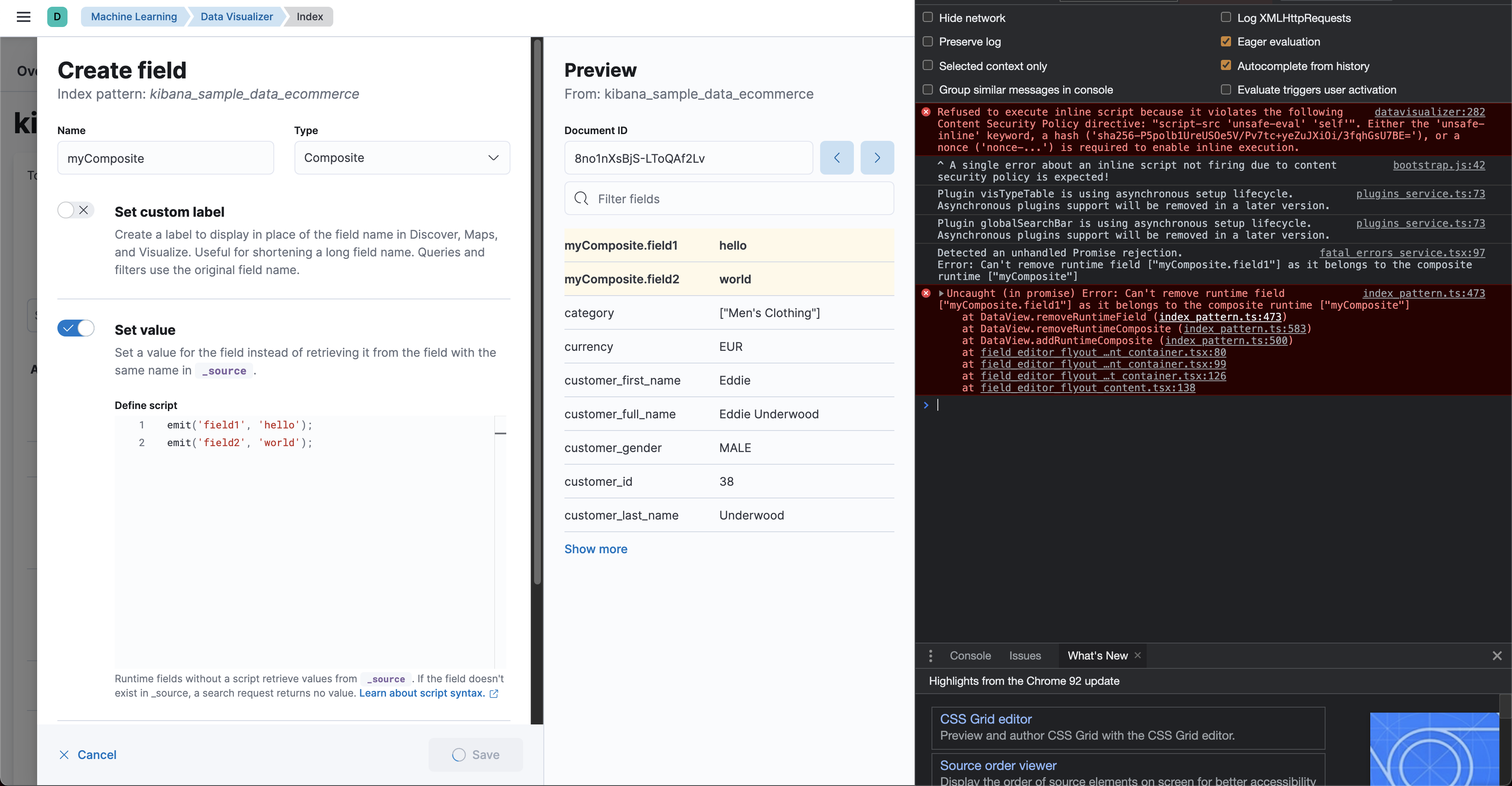Image resolution: width=1512 pixels, height=786 pixels.
Task: Click the green D space avatar
Action: tap(57, 16)
